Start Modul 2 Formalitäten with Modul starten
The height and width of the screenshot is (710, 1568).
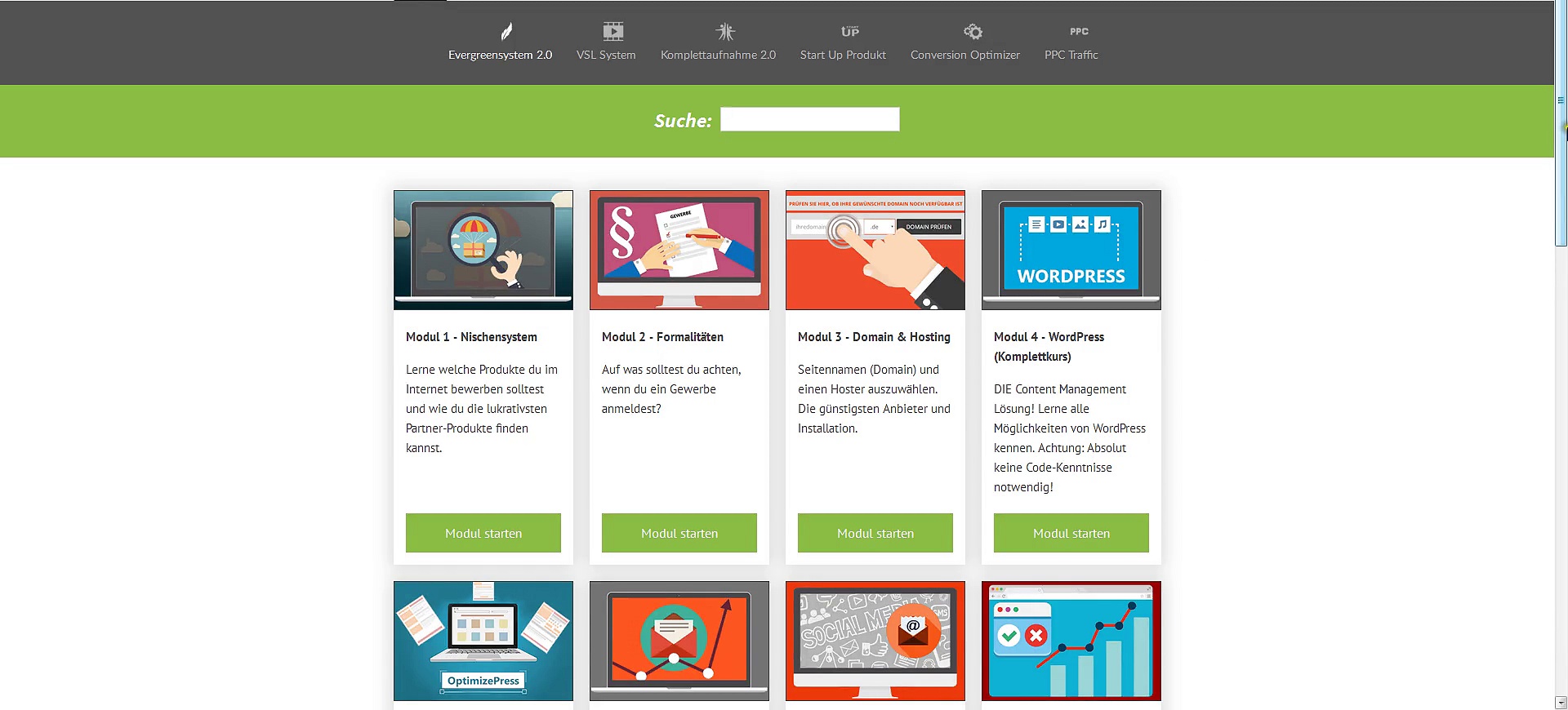pos(679,533)
